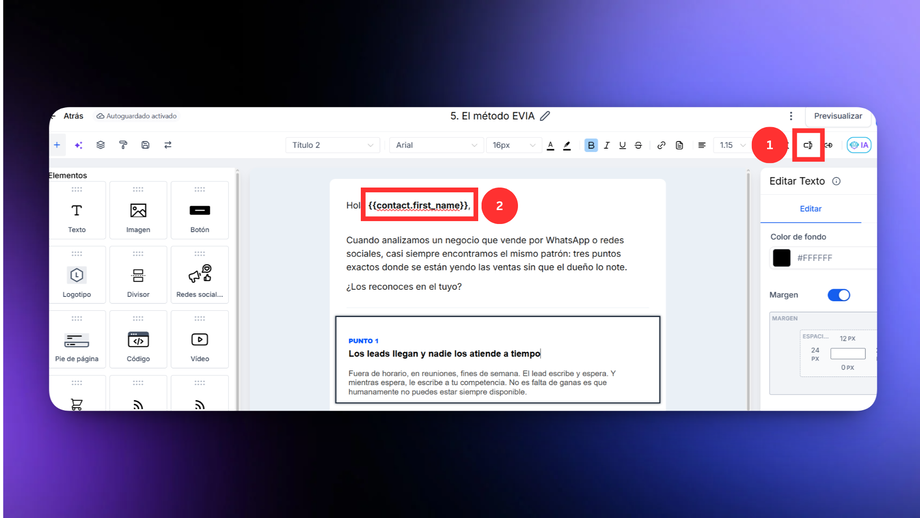The height and width of the screenshot is (518, 920).
Task: Click the canvas vertical scrollbar
Action: pyautogui.click(x=748, y=290)
